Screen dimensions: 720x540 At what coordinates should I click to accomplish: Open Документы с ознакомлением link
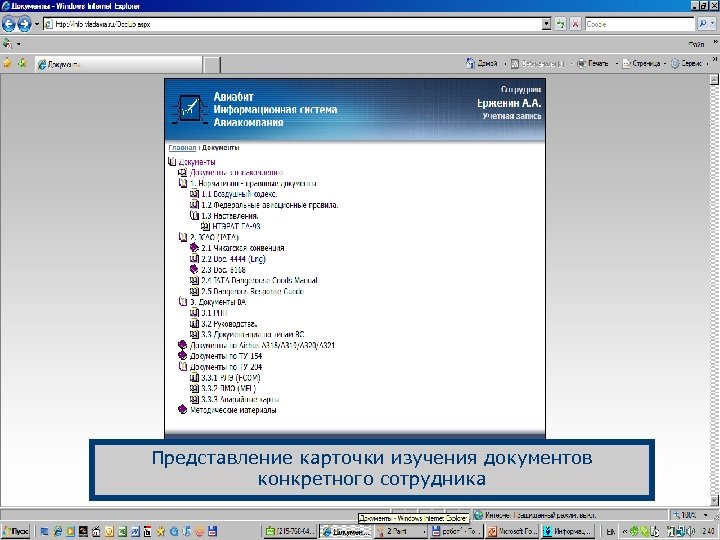(x=236, y=173)
